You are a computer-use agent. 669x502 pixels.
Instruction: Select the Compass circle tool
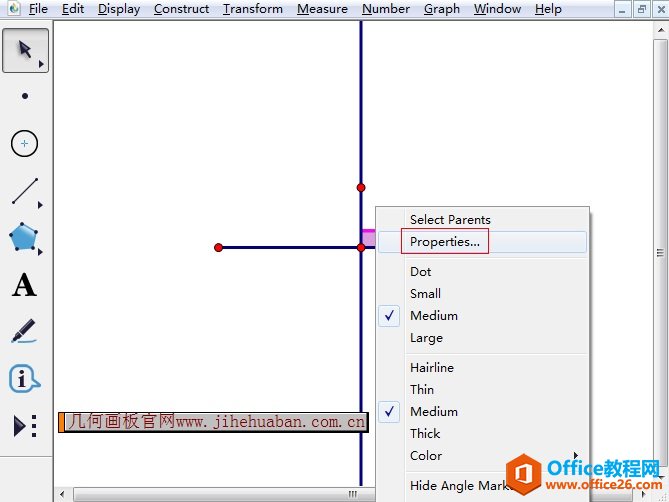point(24,143)
